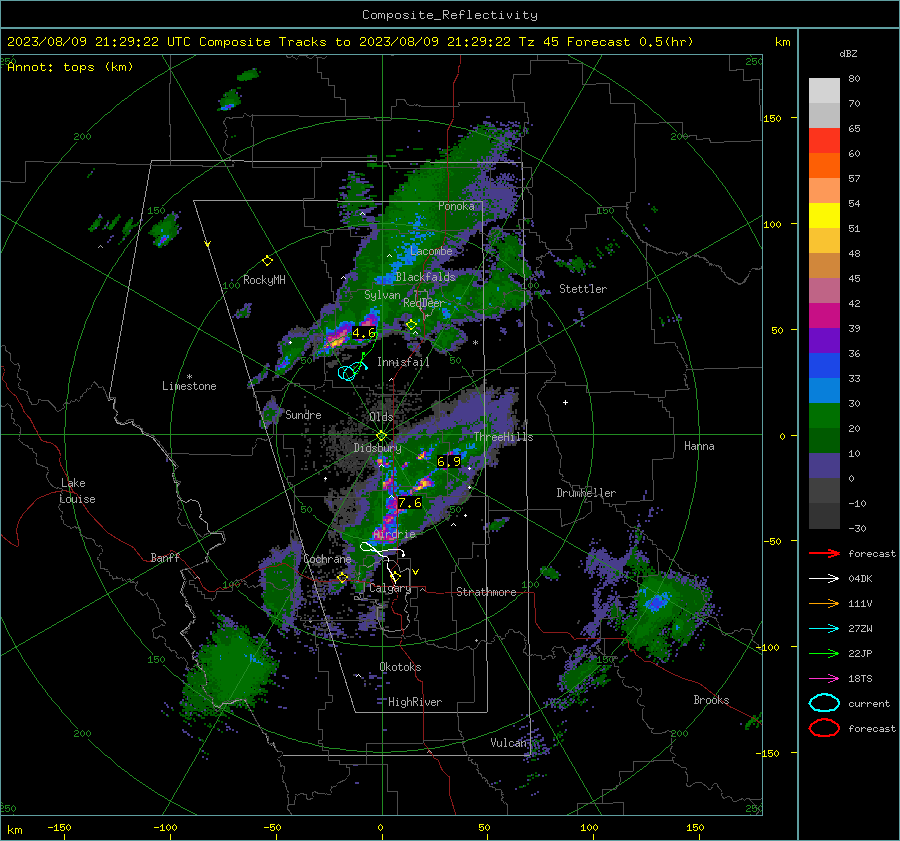
Task: Click the 60 dBZ red color swatch
Action: (824, 141)
